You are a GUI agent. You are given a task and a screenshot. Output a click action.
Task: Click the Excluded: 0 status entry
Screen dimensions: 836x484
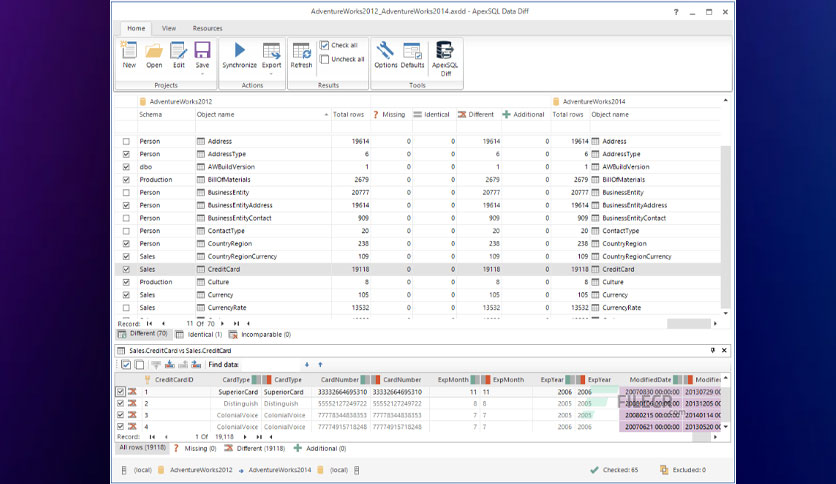click(x=683, y=470)
